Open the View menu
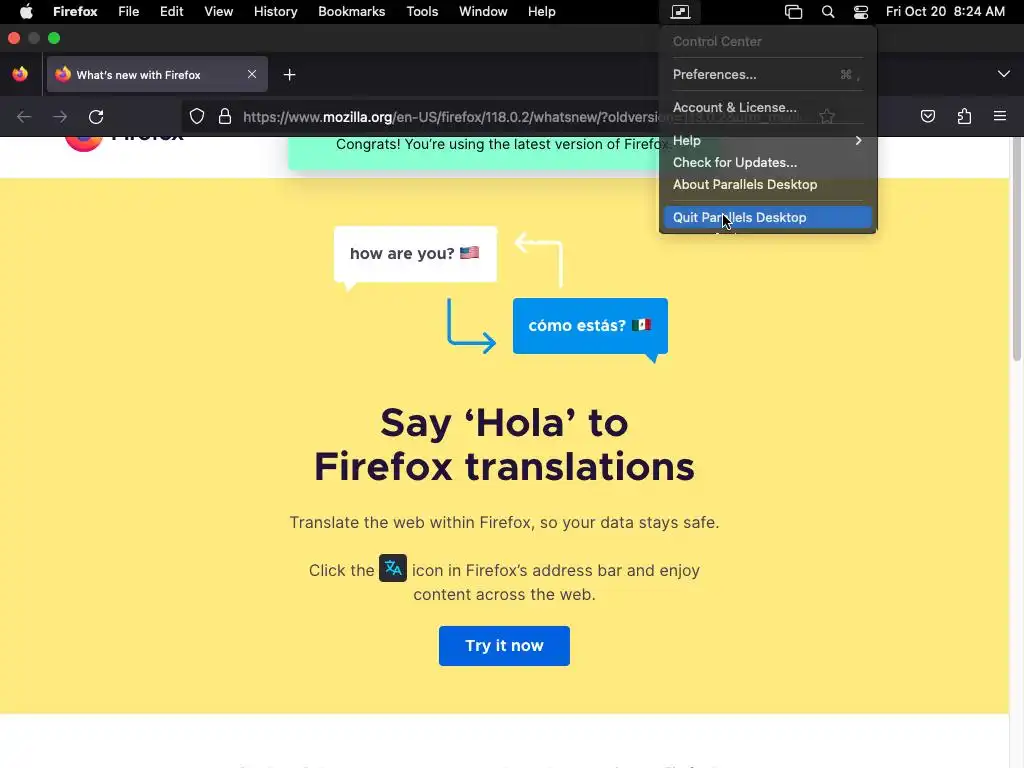Image resolution: width=1024 pixels, height=768 pixels. 218,12
